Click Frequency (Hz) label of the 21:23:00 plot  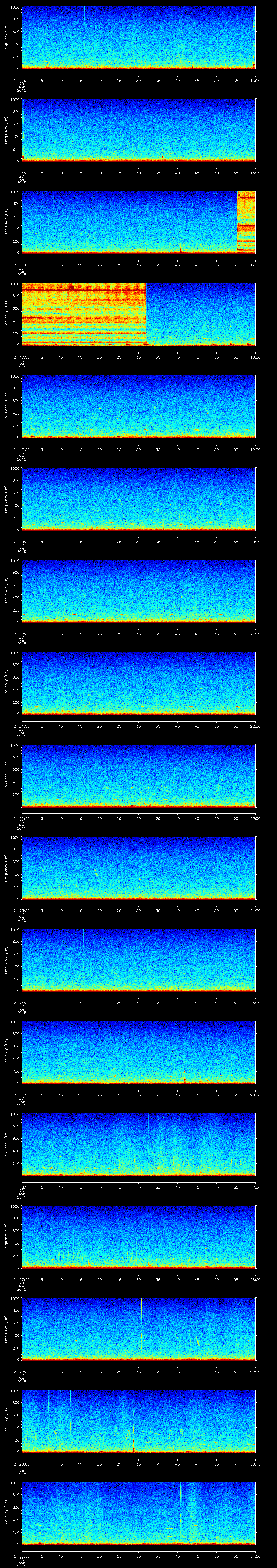(7, 868)
